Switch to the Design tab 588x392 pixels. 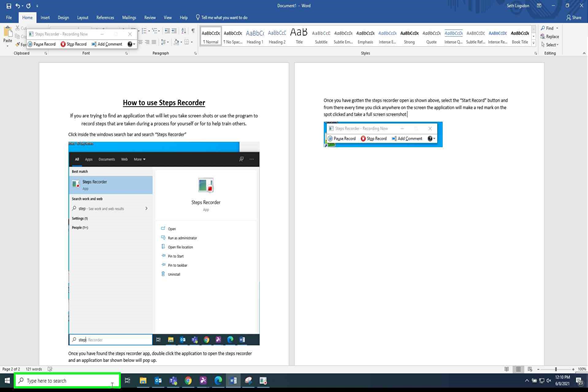[x=63, y=18]
